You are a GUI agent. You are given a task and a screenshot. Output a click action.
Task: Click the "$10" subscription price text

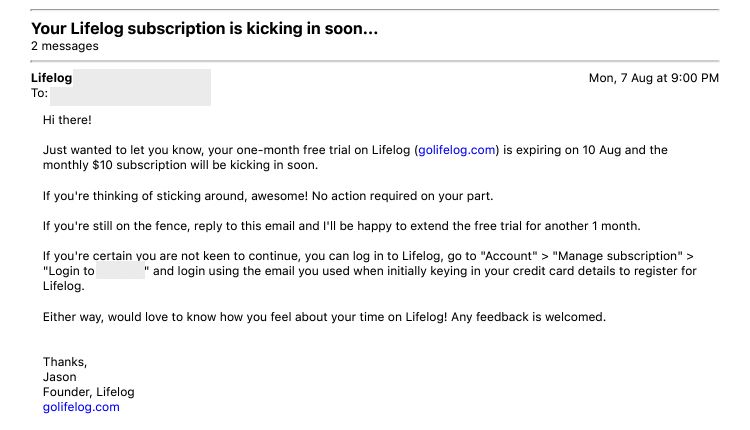[x=102, y=165]
